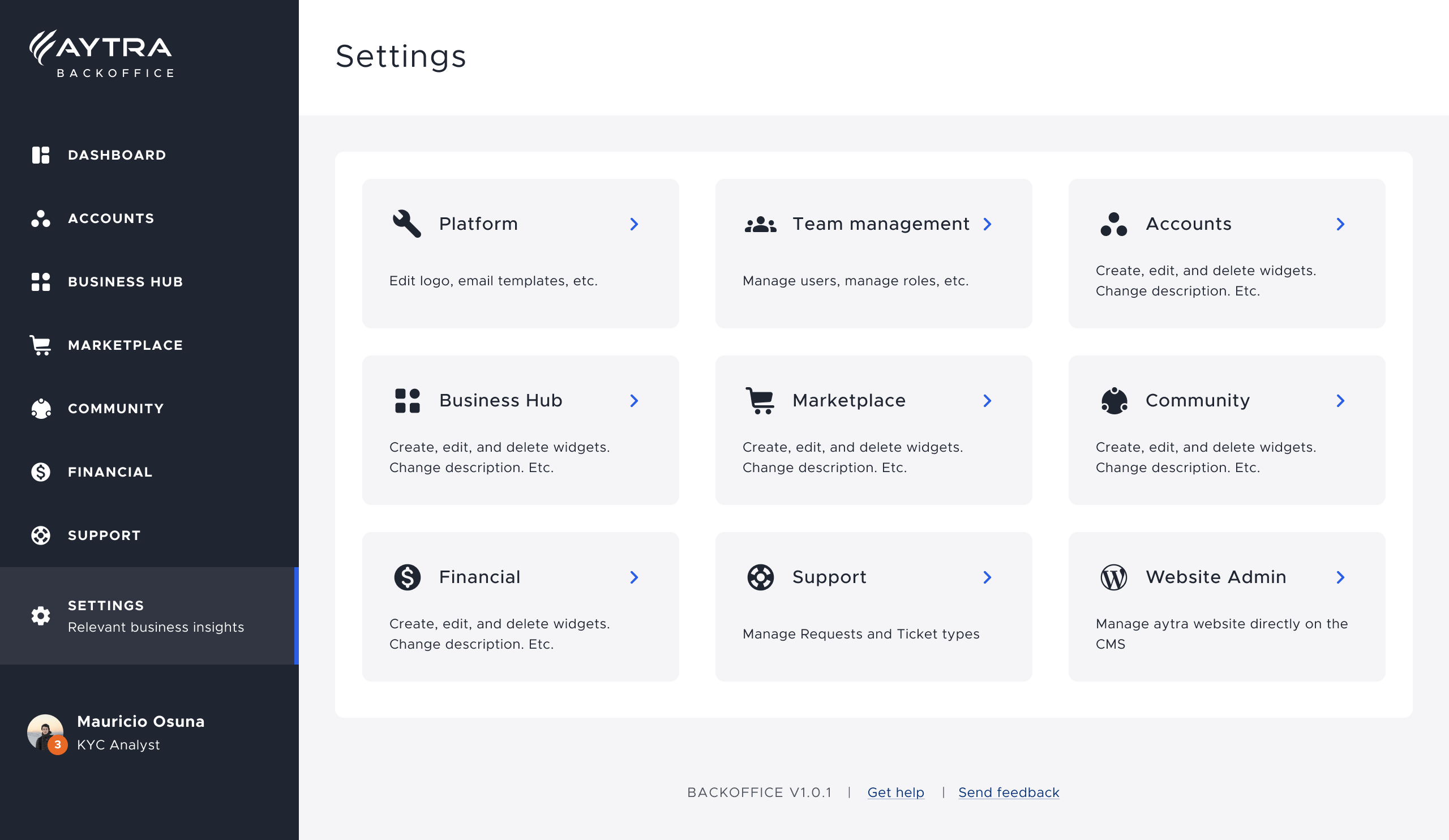Click the Community sidebar icon
The image size is (1449, 840).
[x=41, y=408]
